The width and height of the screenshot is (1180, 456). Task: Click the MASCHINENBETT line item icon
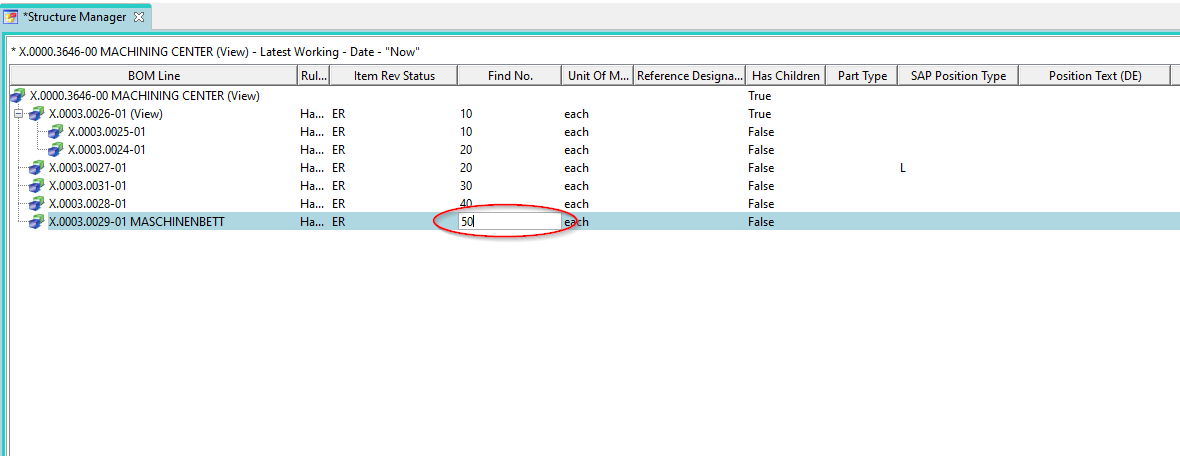click(x=37, y=222)
